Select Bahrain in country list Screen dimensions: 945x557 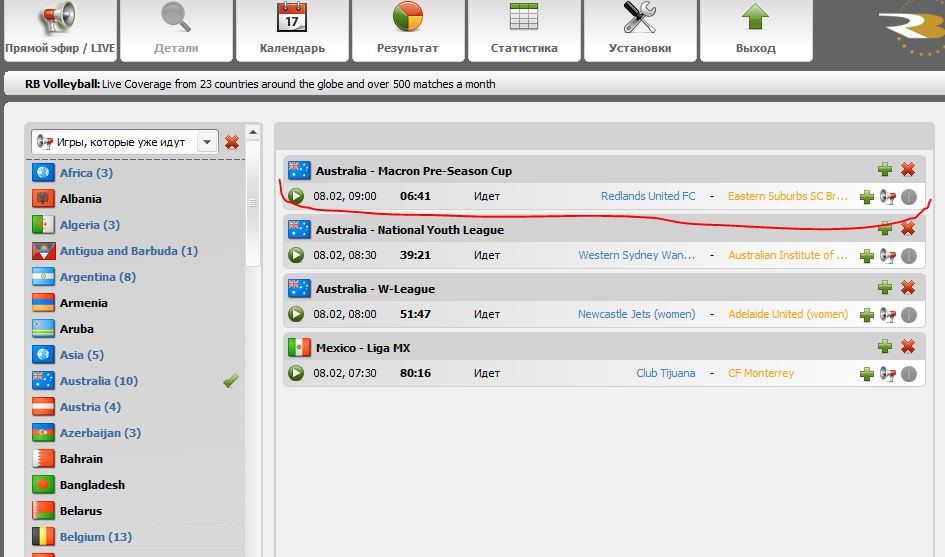pos(81,458)
